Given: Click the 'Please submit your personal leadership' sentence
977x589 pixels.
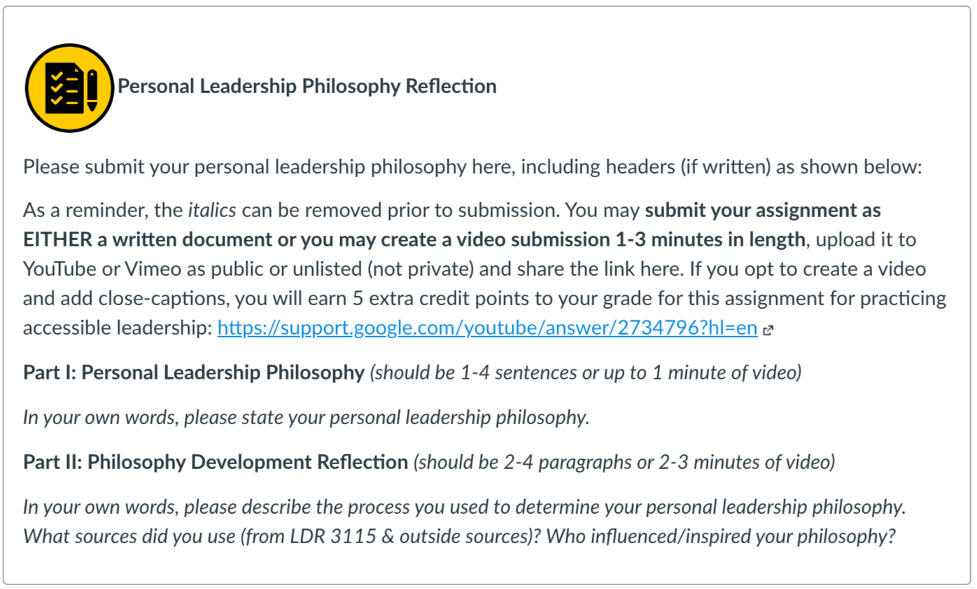Looking at the screenshot, I should coord(472,167).
